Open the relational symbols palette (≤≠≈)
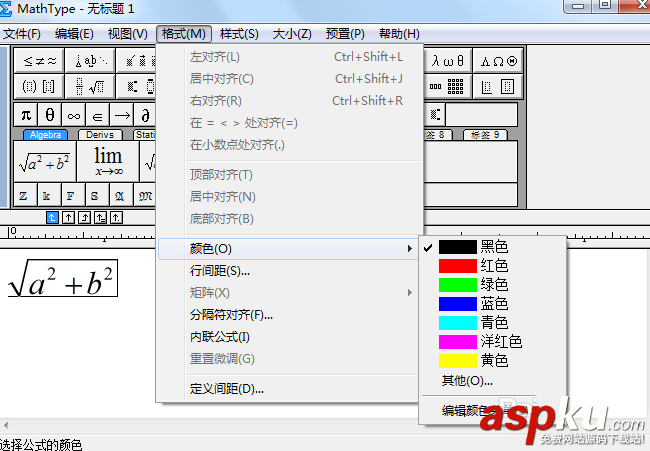The image size is (650, 451). coord(39,61)
